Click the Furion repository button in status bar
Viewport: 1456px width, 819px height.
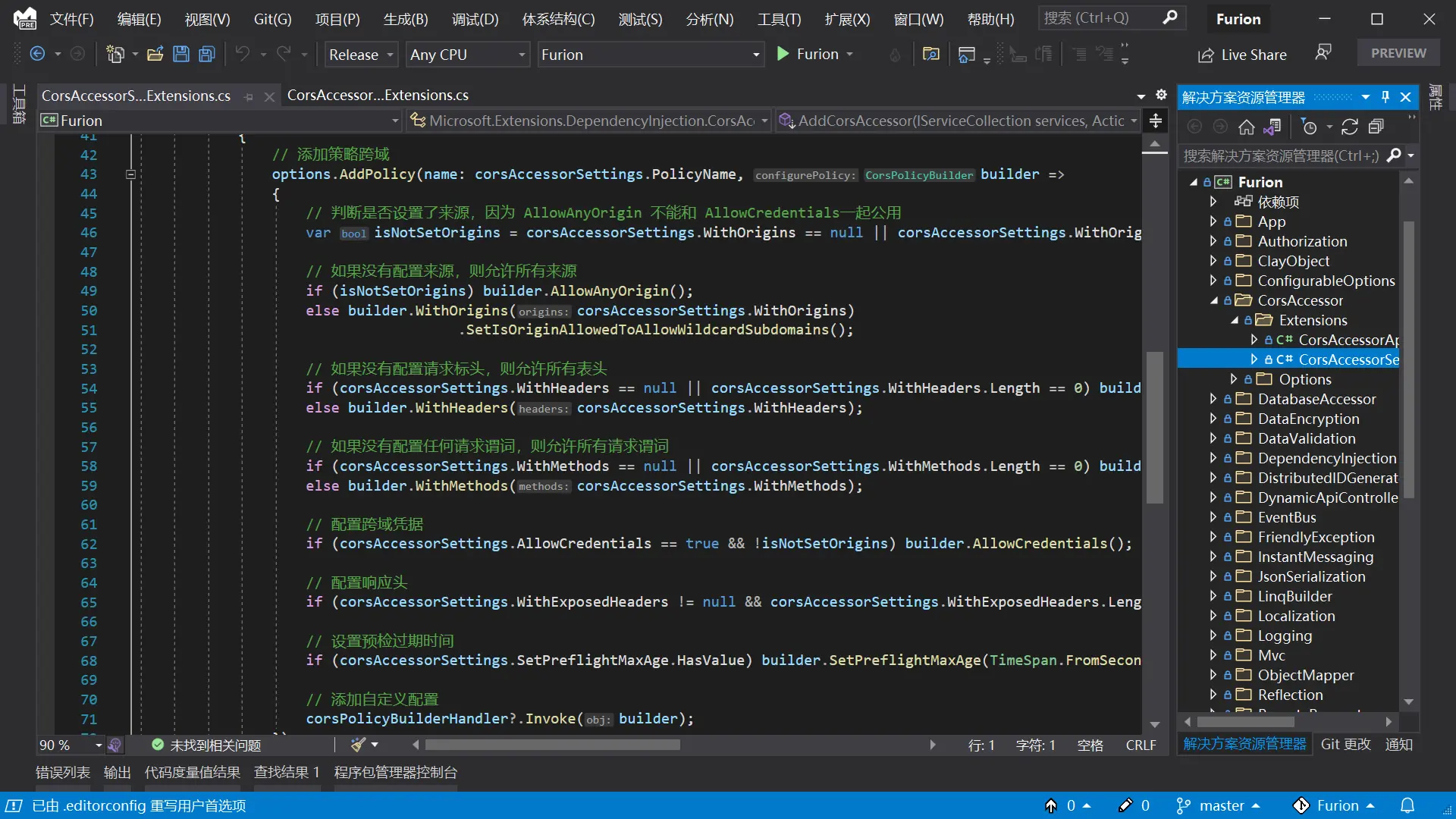1334,805
